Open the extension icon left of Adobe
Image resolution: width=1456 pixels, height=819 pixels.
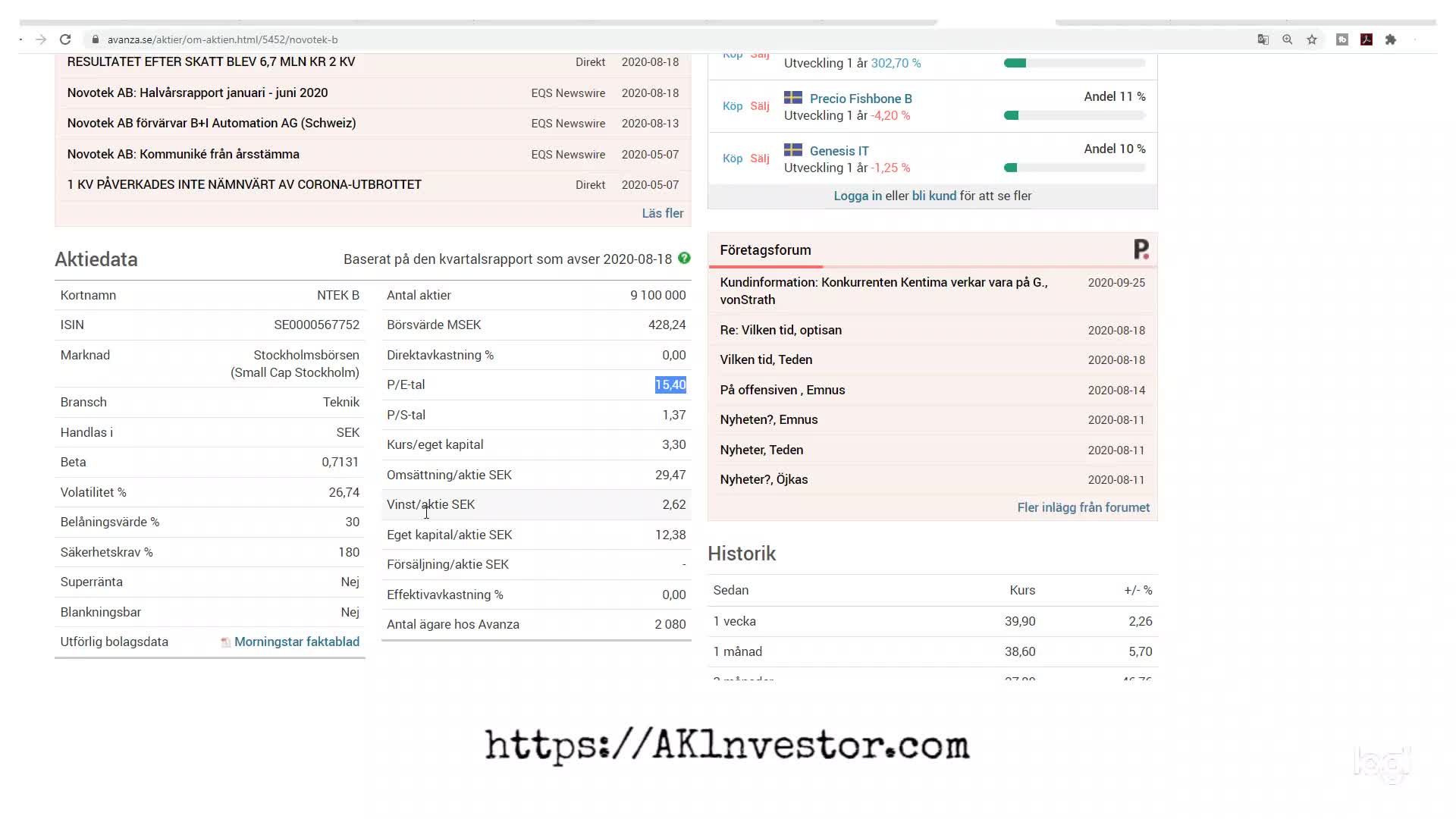click(x=1342, y=39)
